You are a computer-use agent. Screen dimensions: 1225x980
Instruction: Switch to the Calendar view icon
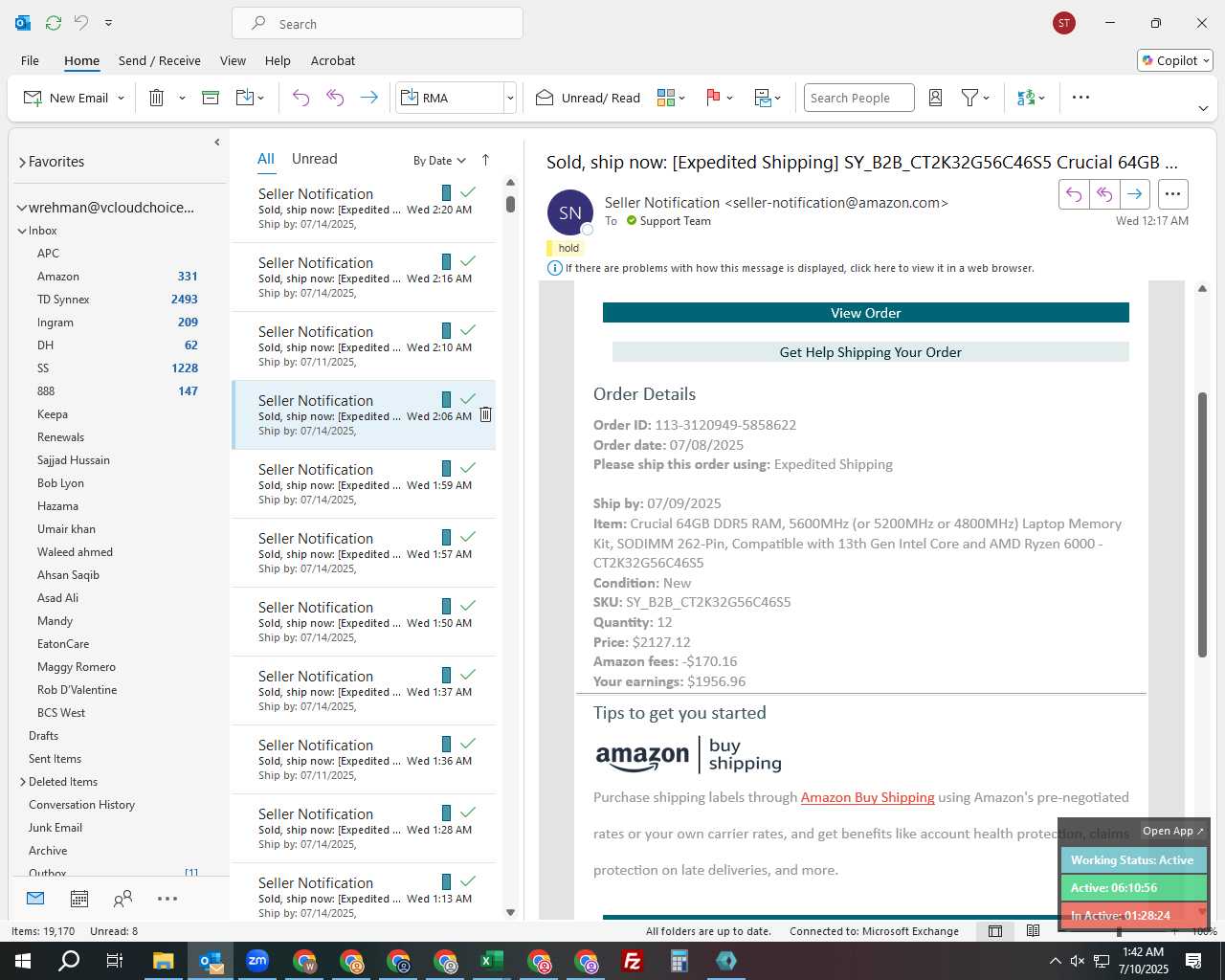[79, 899]
